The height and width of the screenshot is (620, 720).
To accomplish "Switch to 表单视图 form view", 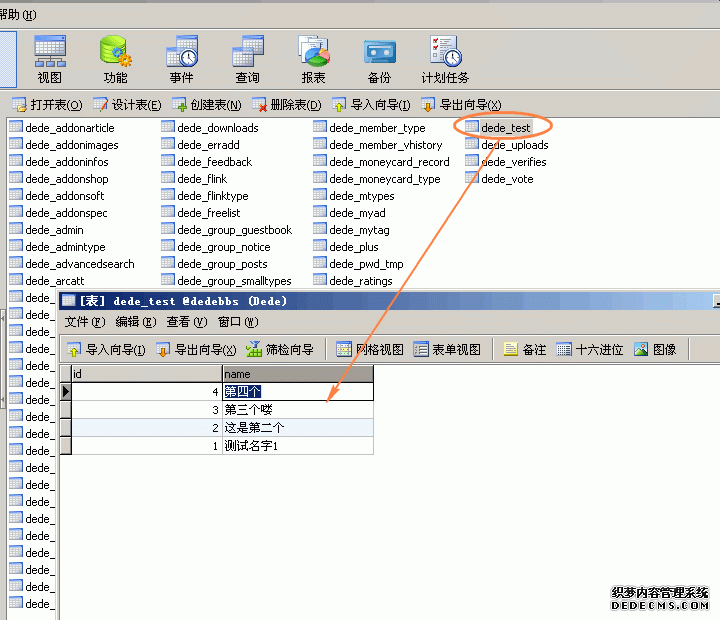I will coord(447,350).
